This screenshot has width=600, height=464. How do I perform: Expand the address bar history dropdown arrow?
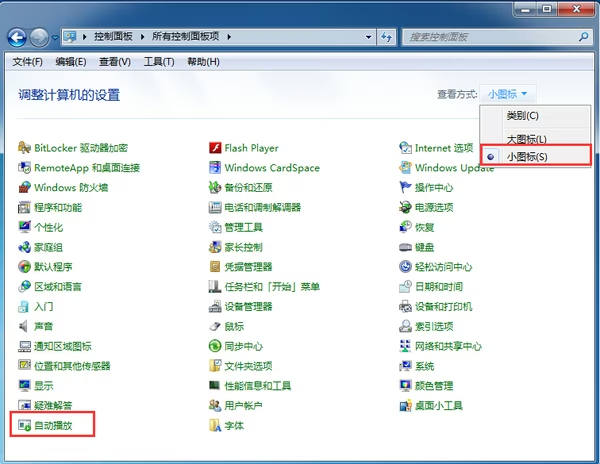(368, 37)
